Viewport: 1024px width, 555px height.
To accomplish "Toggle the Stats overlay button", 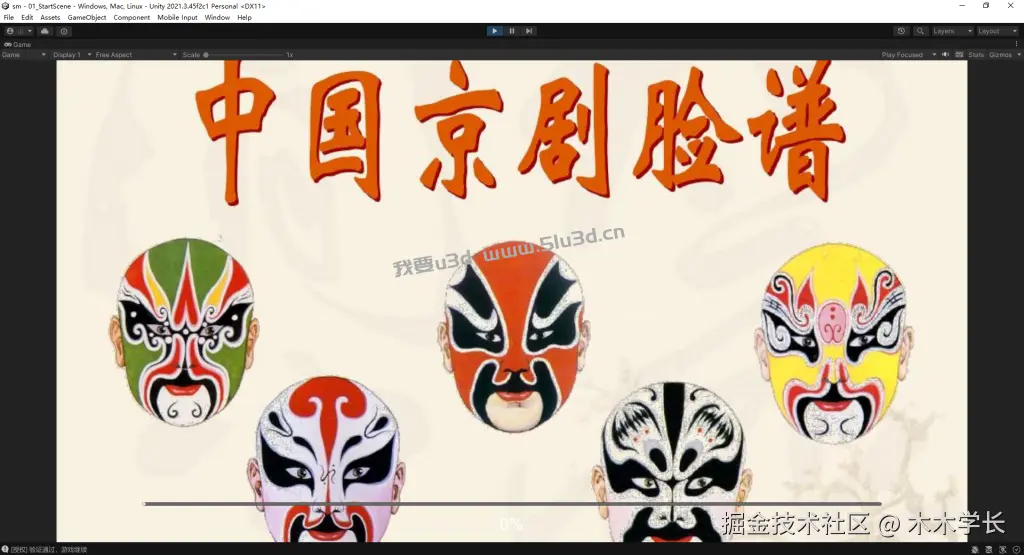I will click(x=976, y=55).
